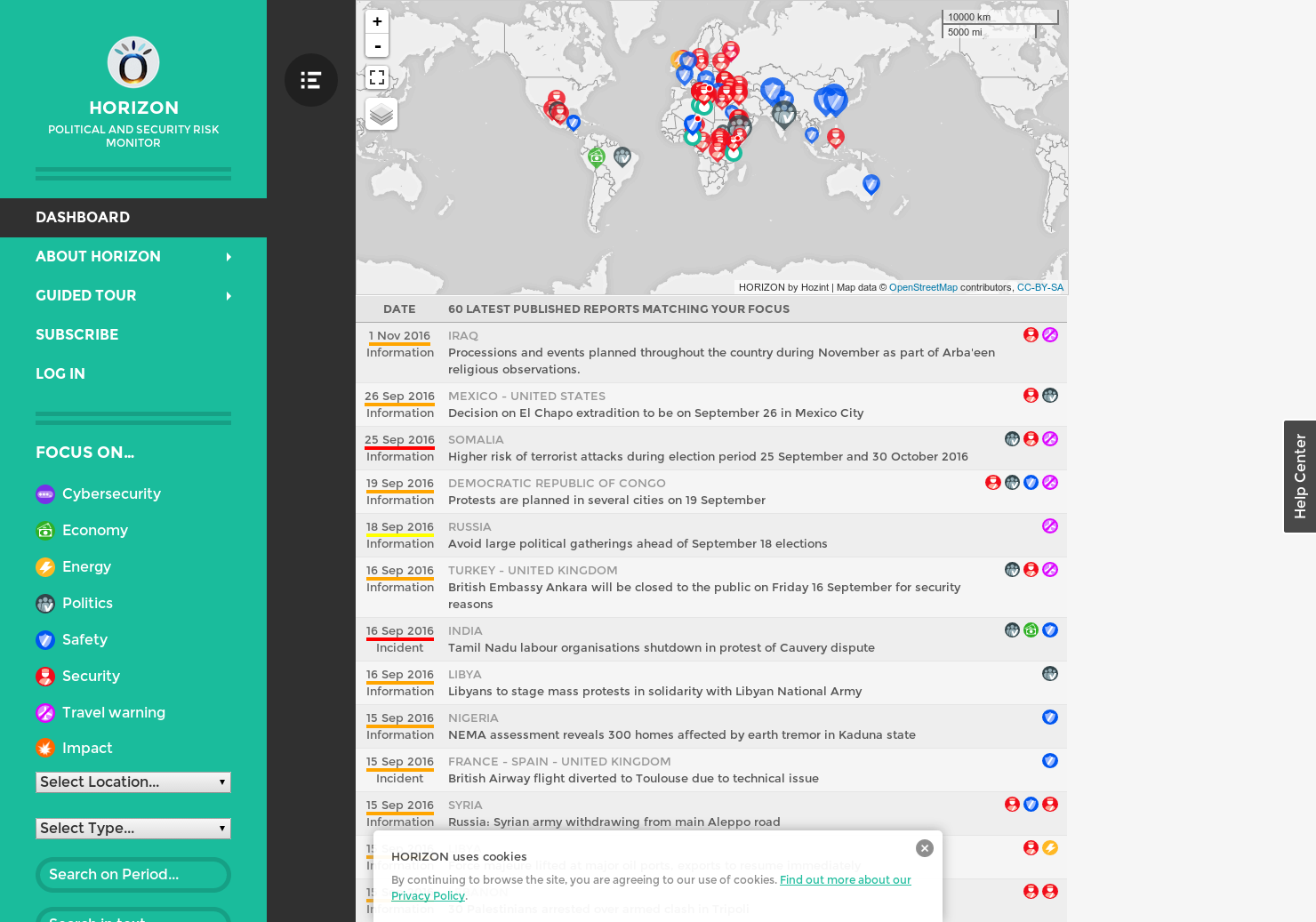Image resolution: width=1316 pixels, height=922 pixels.
Task: Open the CC-BY-SA license link
Action: pyautogui.click(x=1040, y=288)
